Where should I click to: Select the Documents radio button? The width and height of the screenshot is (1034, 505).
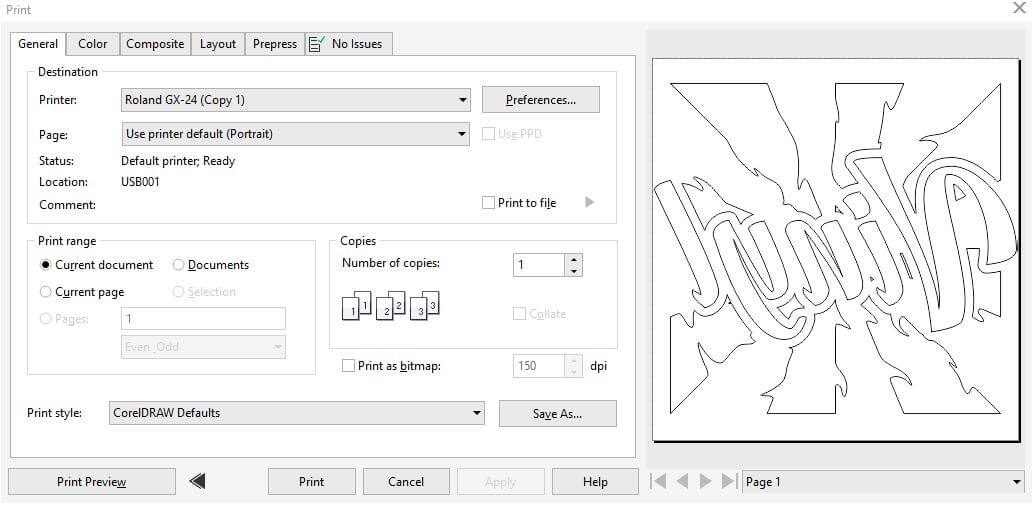(x=179, y=265)
